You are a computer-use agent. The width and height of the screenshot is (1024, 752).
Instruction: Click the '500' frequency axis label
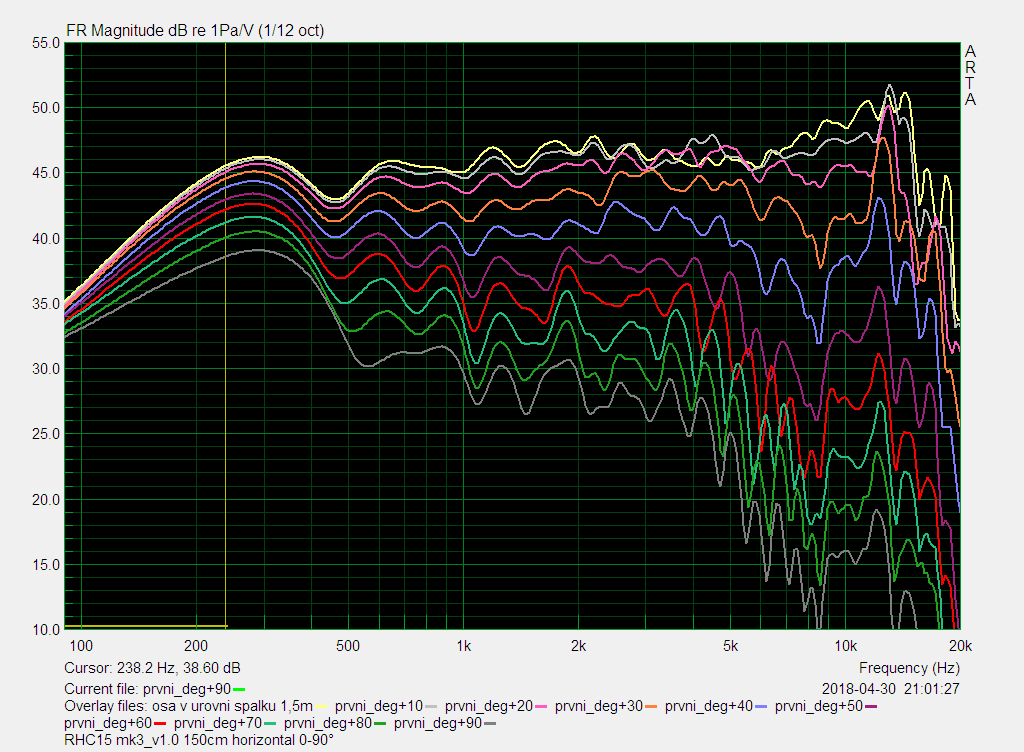[348, 646]
